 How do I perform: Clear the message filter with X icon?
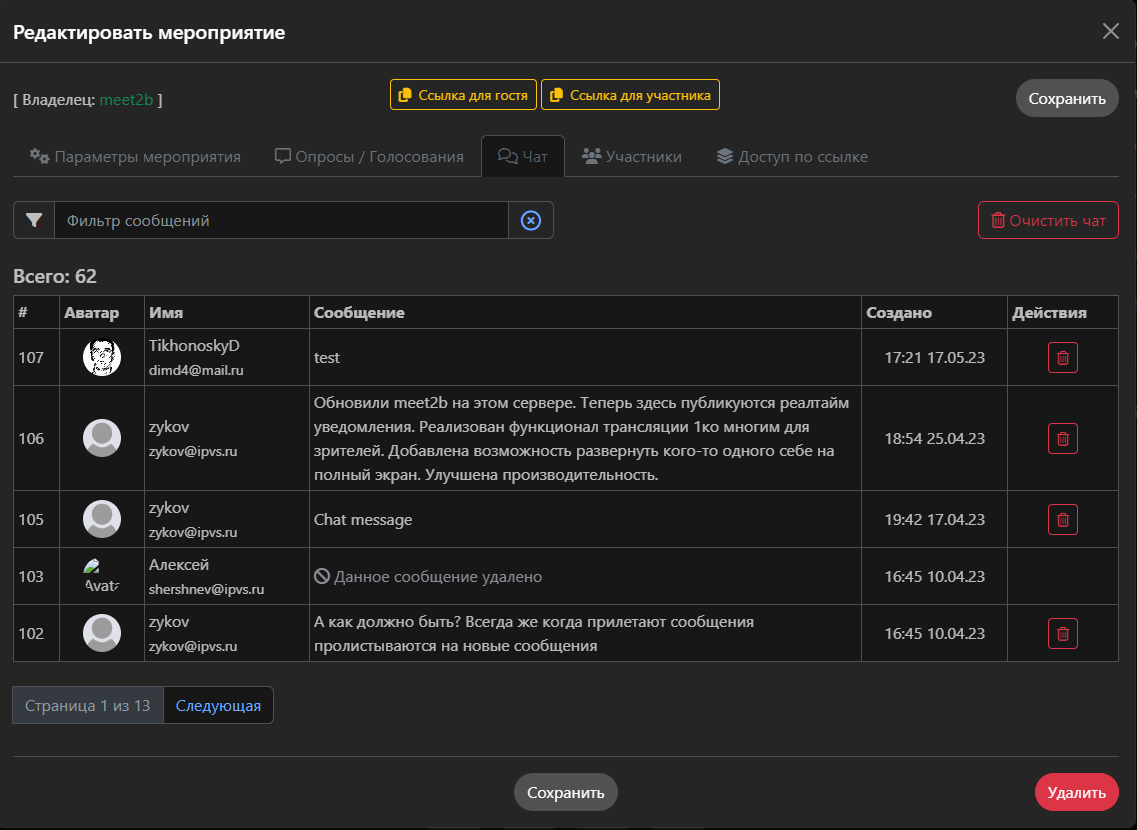tap(531, 220)
